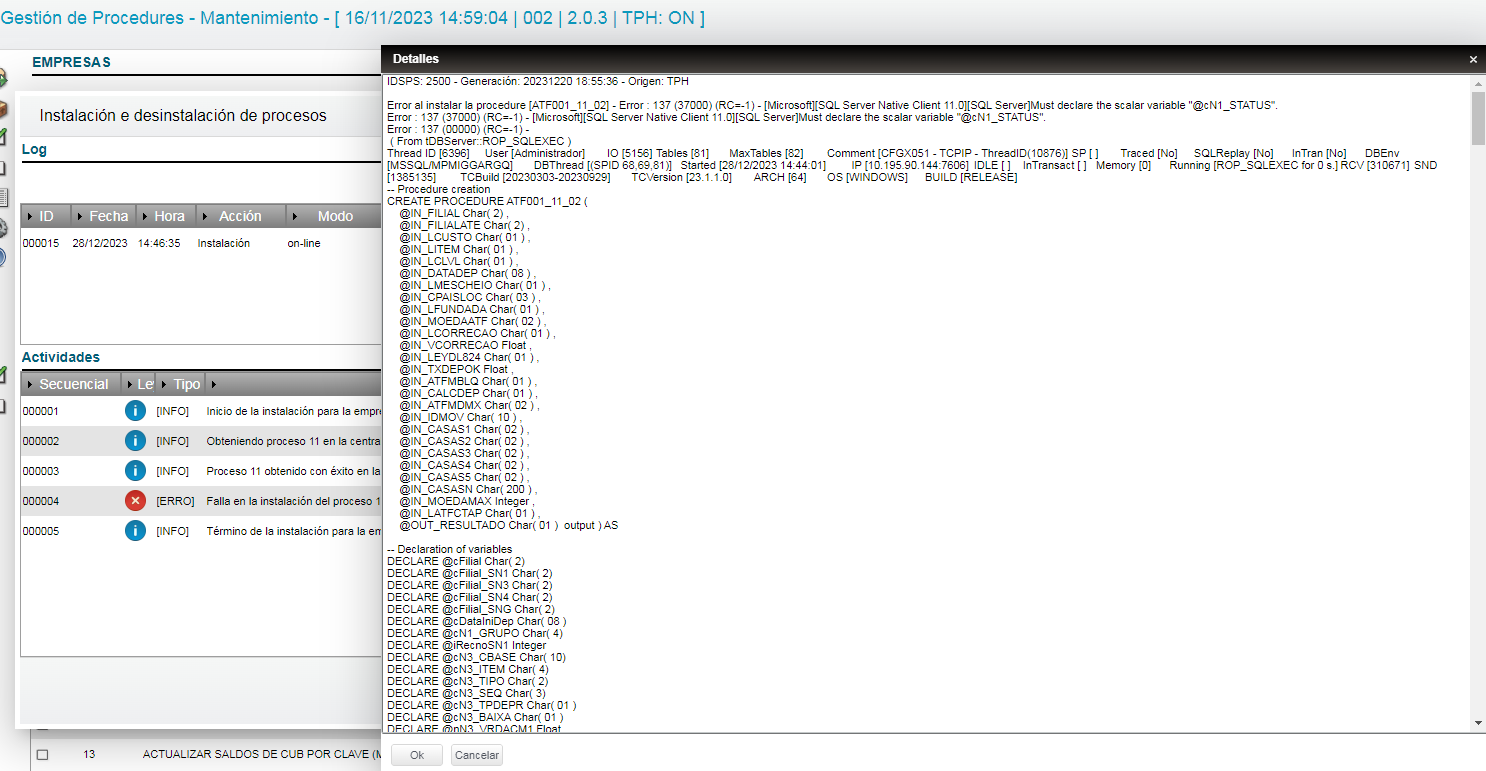Click the 'Instalación' action cell in Log
Viewport: 1486px width, 771px height.
point(224,243)
